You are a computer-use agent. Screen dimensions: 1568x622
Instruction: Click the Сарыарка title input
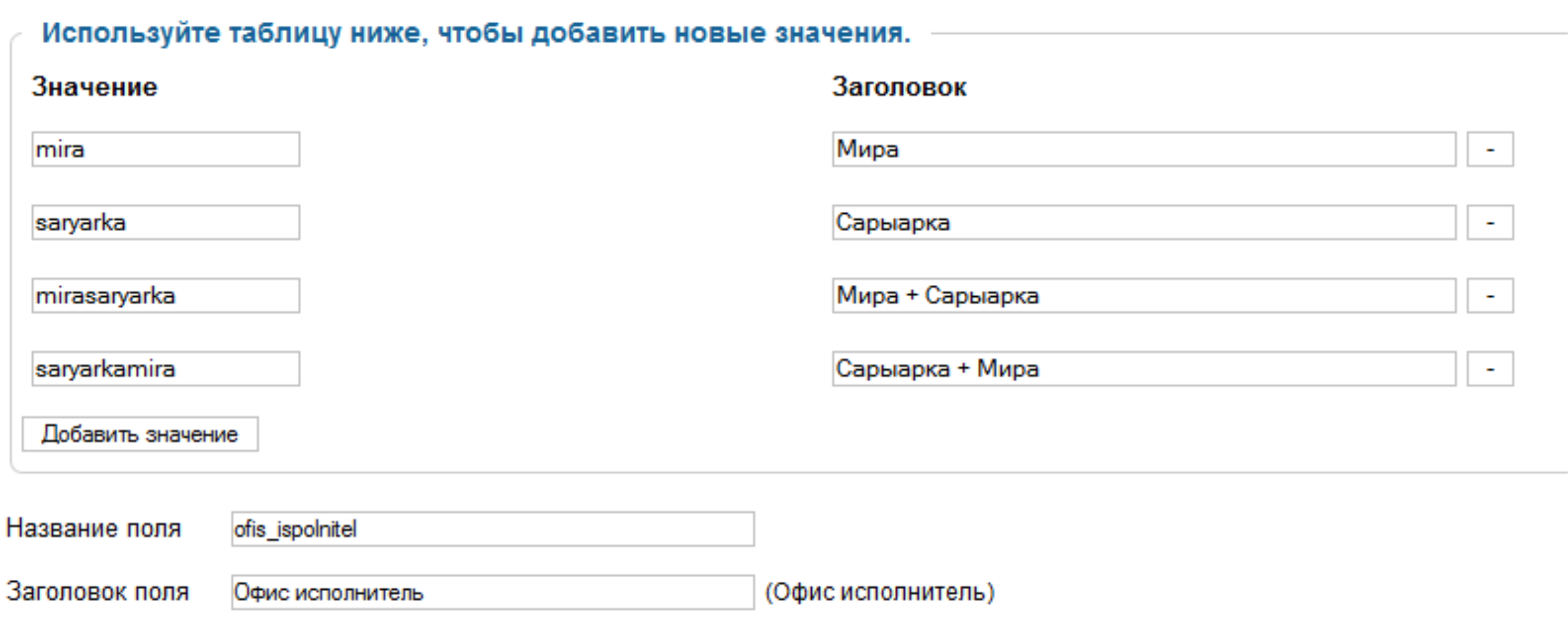(1143, 222)
